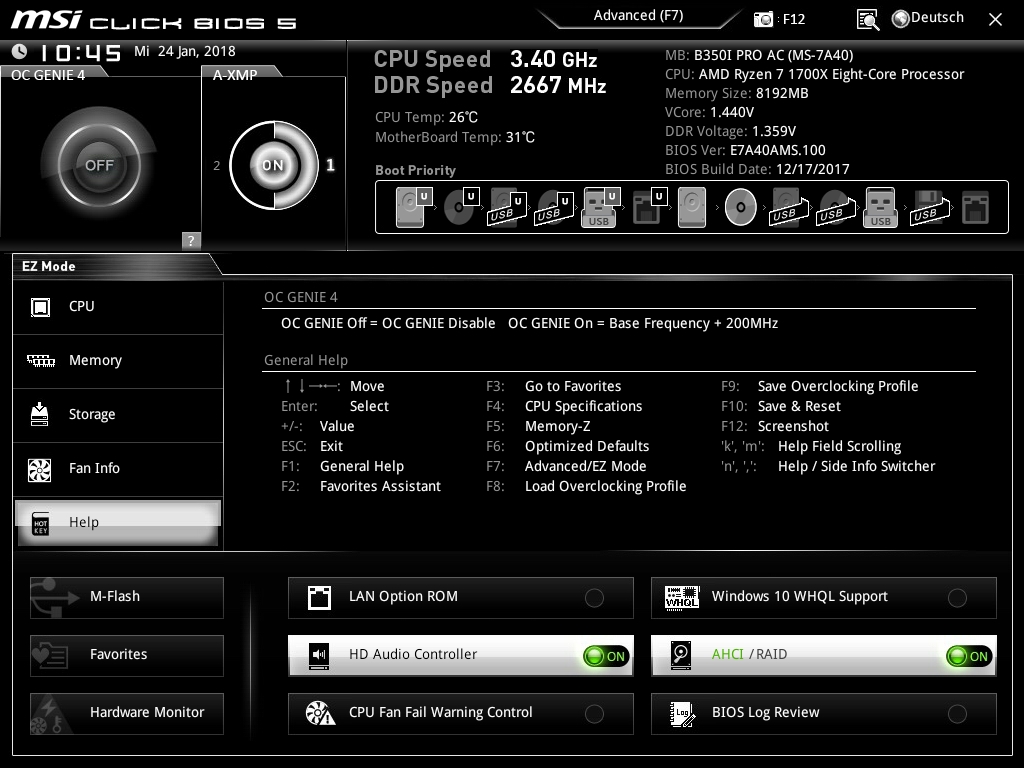Select legacy USB floppy boot device
The width and height of the screenshot is (1024, 768).
pyautogui.click(x=929, y=208)
